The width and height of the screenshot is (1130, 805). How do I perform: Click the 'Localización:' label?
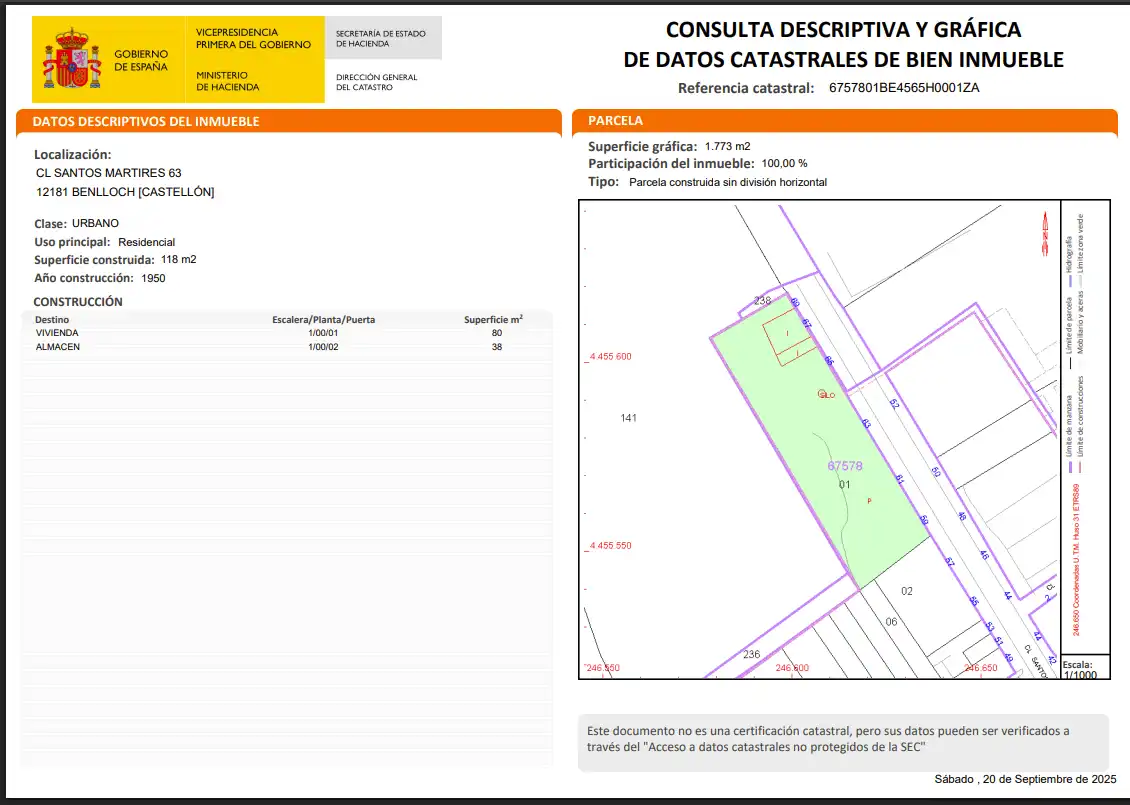click(x=73, y=154)
